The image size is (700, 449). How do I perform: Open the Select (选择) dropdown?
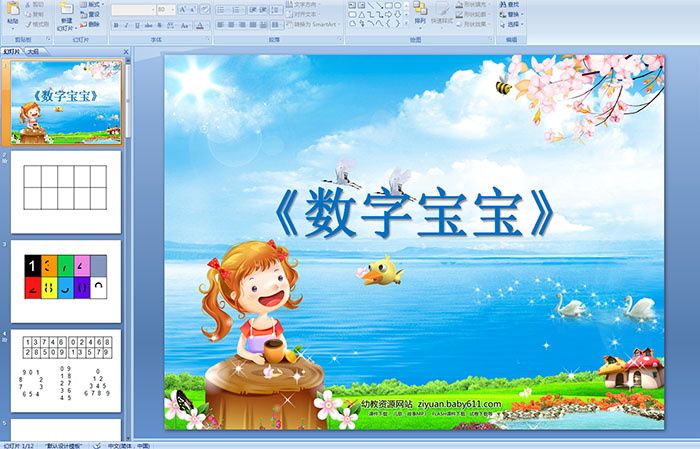point(512,24)
